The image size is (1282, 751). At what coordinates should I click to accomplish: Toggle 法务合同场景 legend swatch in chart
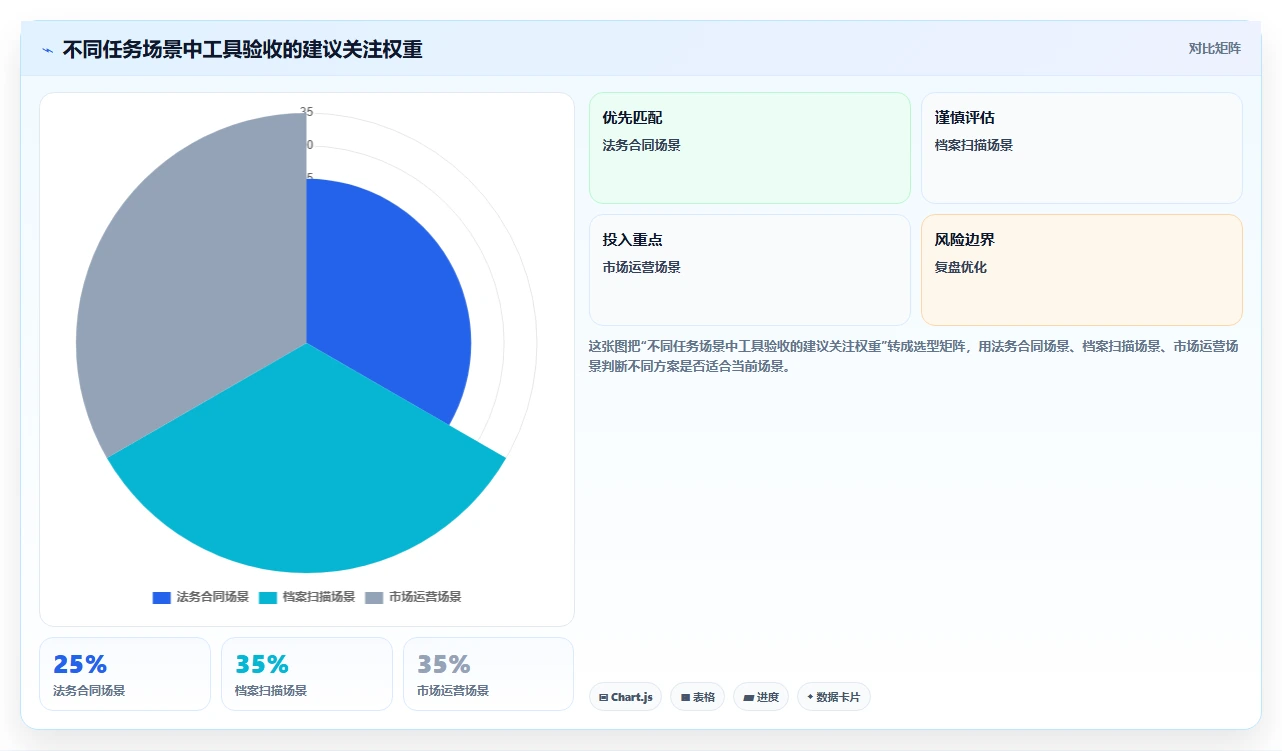coord(162,597)
